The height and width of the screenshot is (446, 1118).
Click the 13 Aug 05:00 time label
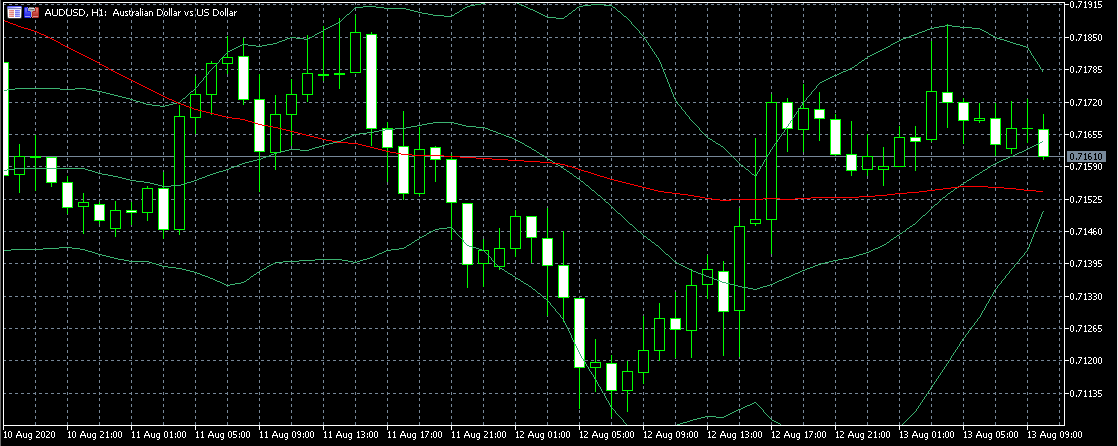[993, 434]
